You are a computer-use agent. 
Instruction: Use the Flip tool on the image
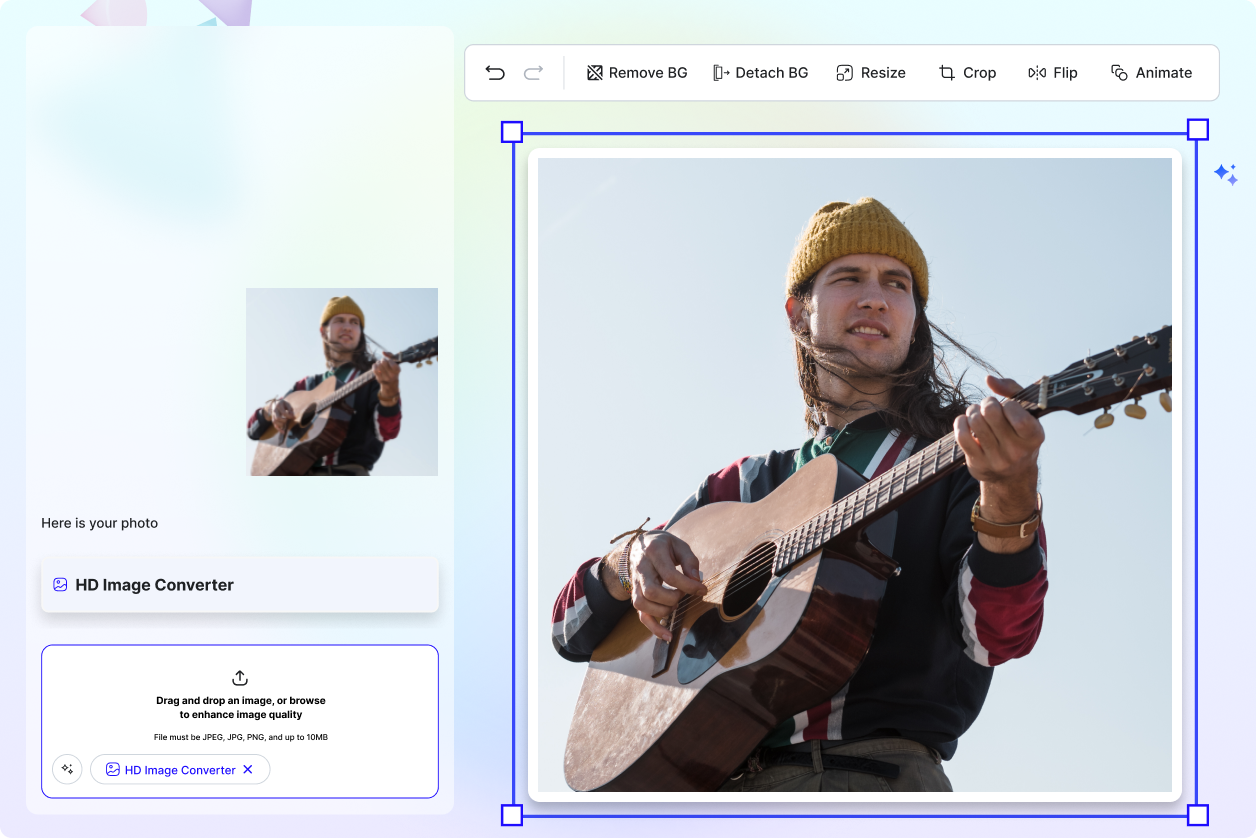click(x=1052, y=72)
